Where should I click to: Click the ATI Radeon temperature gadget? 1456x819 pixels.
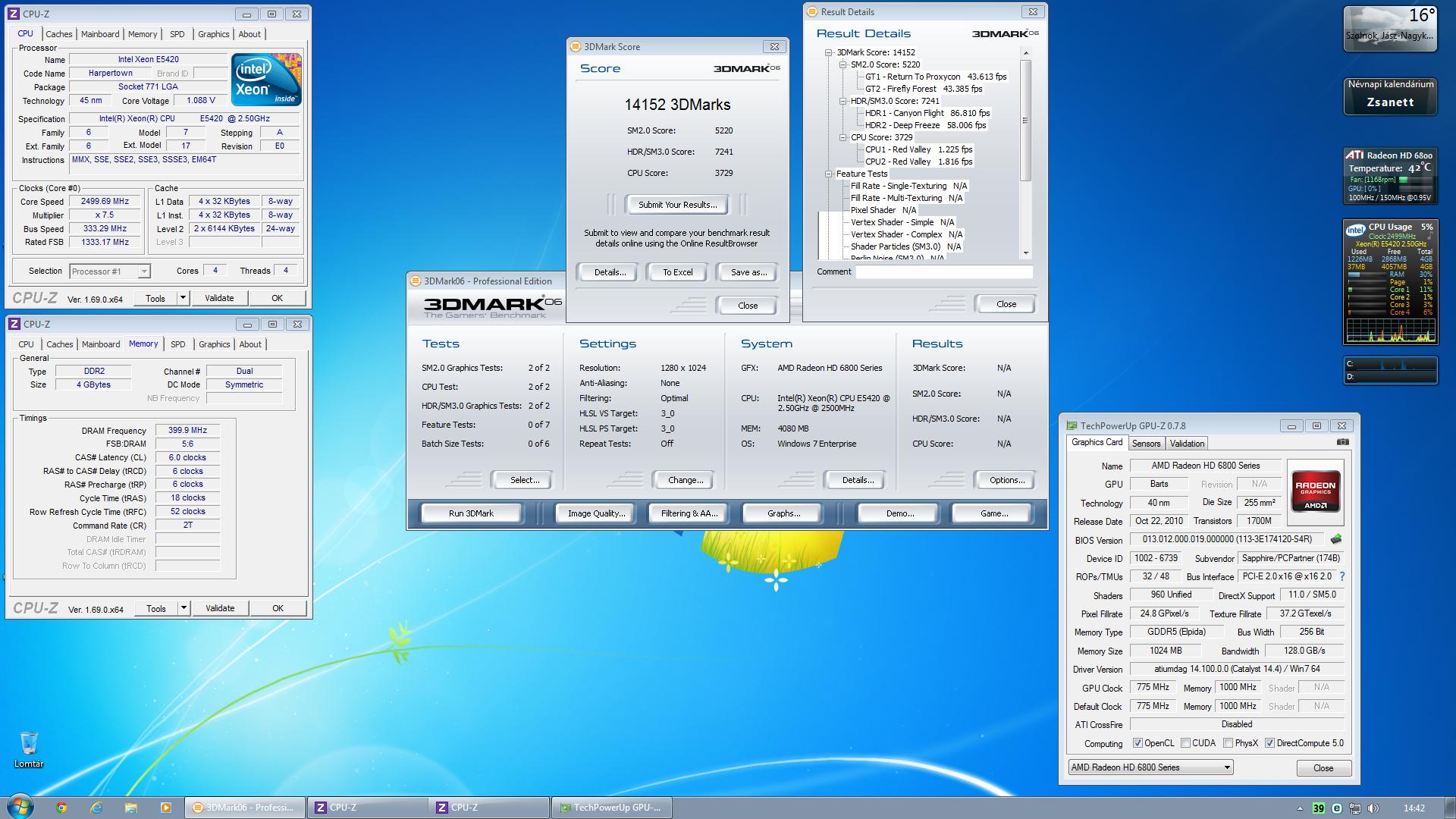(1390, 176)
